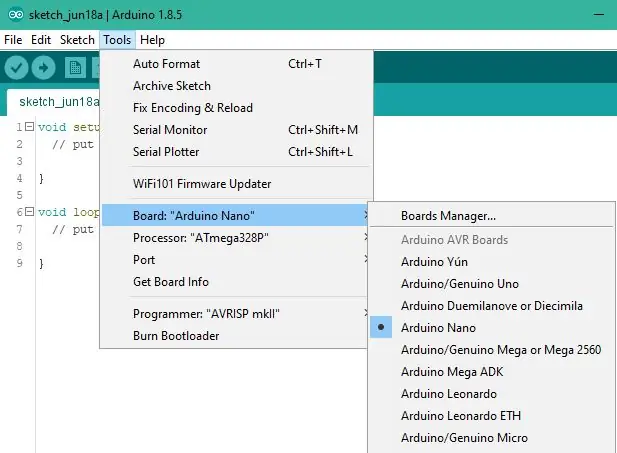Click Get Board Info
Viewport: 617px width, 453px height.
pyautogui.click(x=236, y=282)
